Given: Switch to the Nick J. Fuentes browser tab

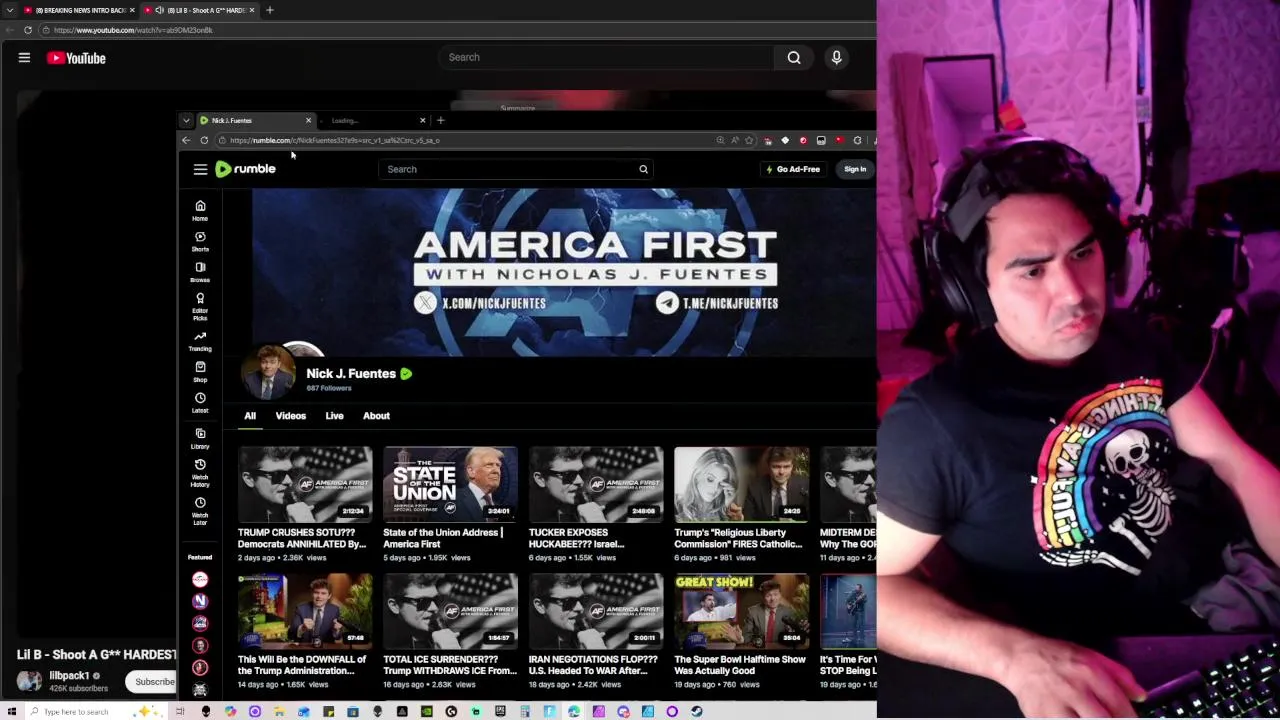Looking at the screenshot, I should (x=254, y=120).
